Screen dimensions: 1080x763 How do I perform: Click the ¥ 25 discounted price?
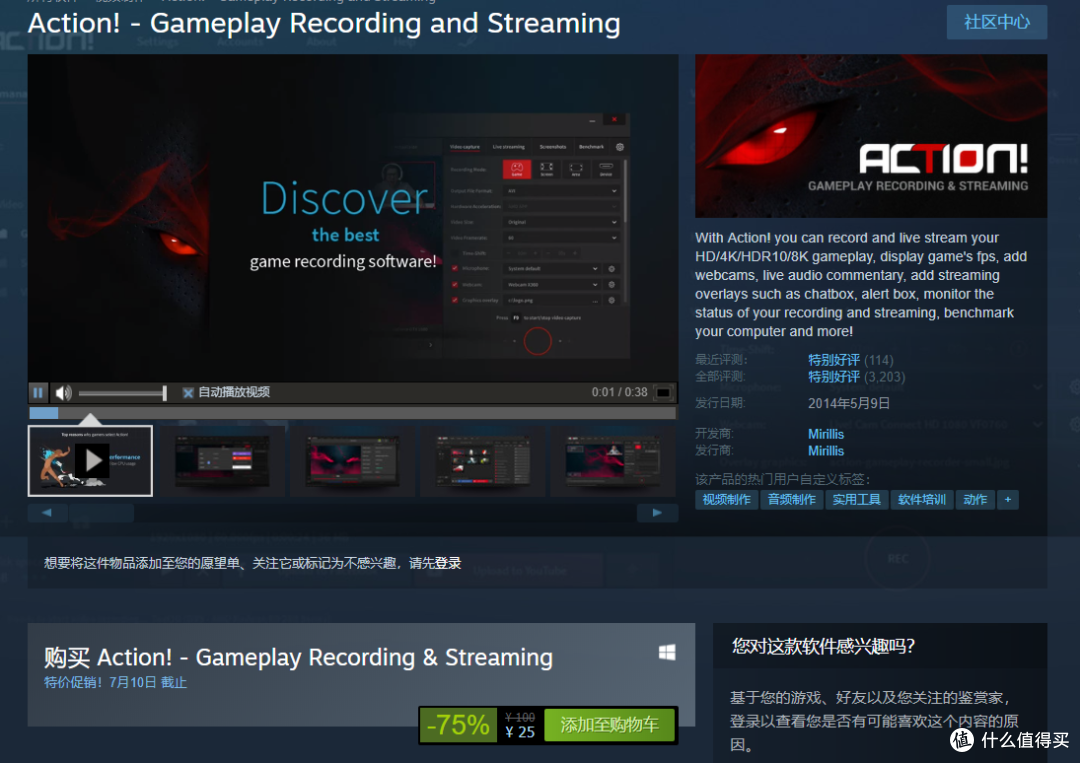point(520,732)
